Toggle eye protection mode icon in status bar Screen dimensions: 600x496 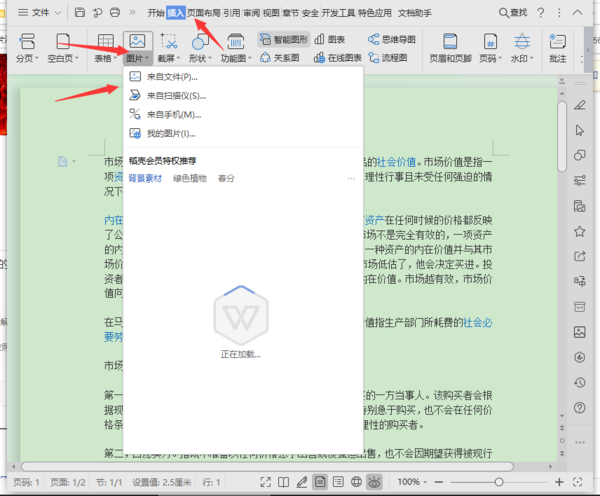(x=374, y=482)
